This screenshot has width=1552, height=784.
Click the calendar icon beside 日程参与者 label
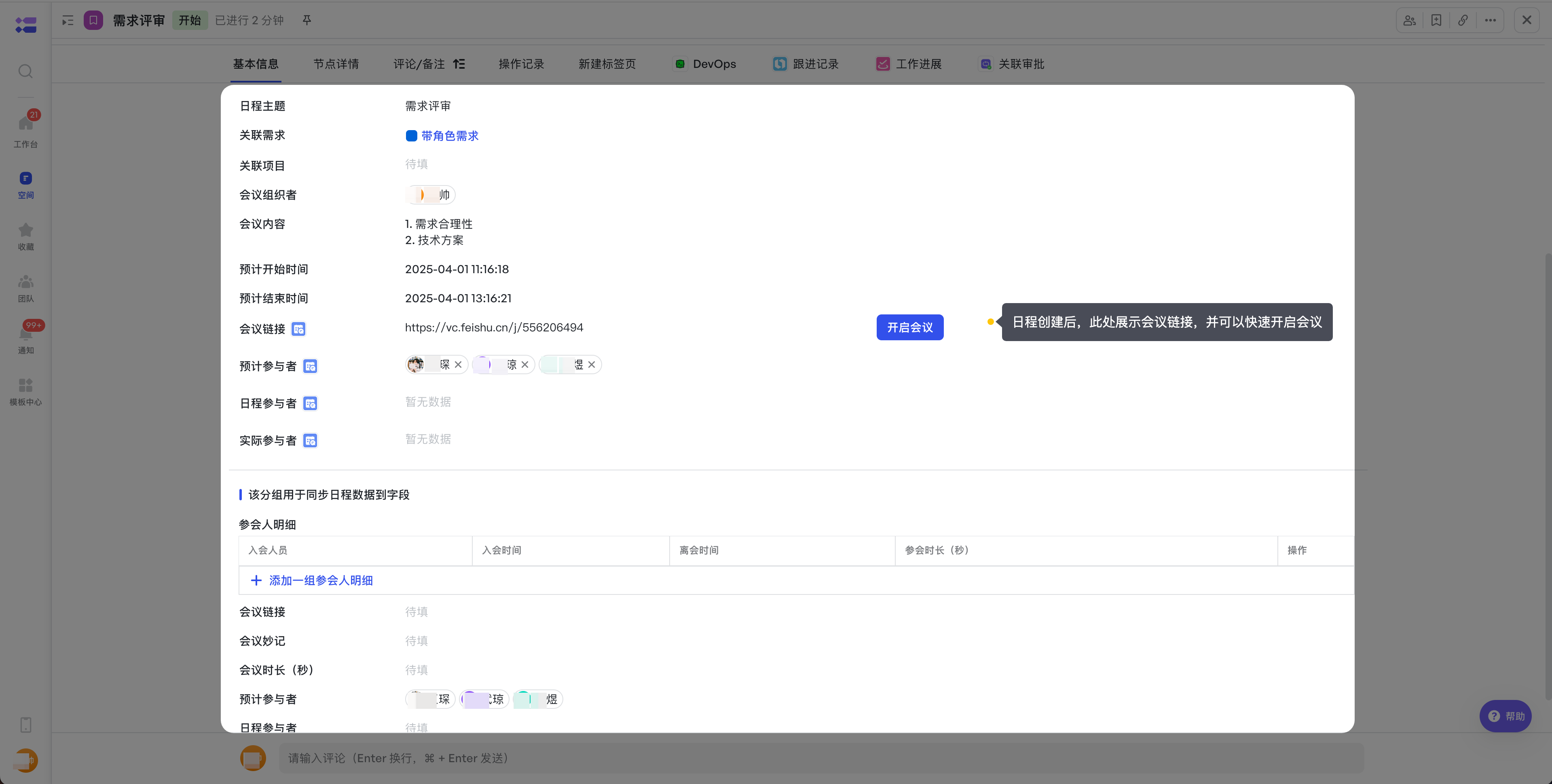[x=310, y=403]
